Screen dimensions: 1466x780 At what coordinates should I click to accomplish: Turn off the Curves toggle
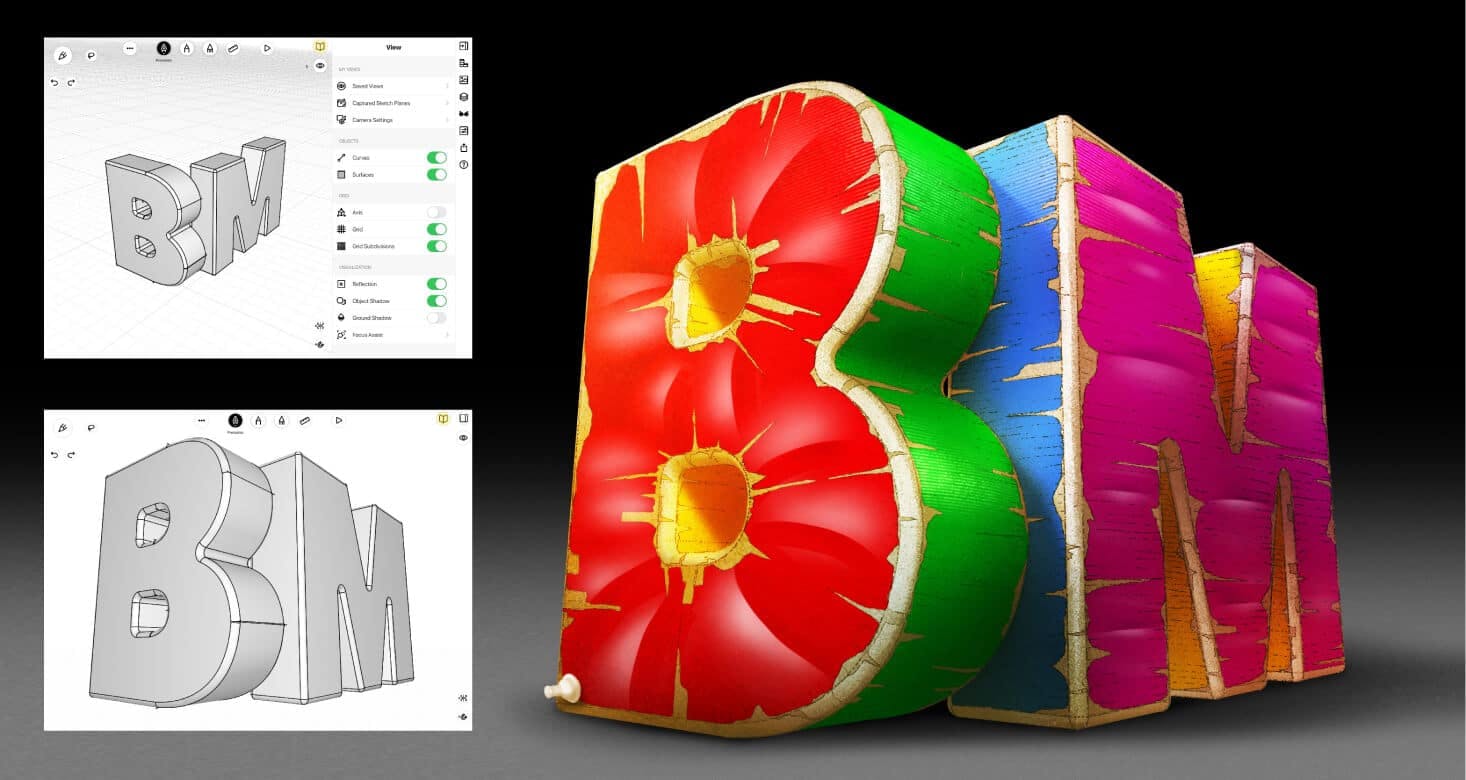point(437,158)
